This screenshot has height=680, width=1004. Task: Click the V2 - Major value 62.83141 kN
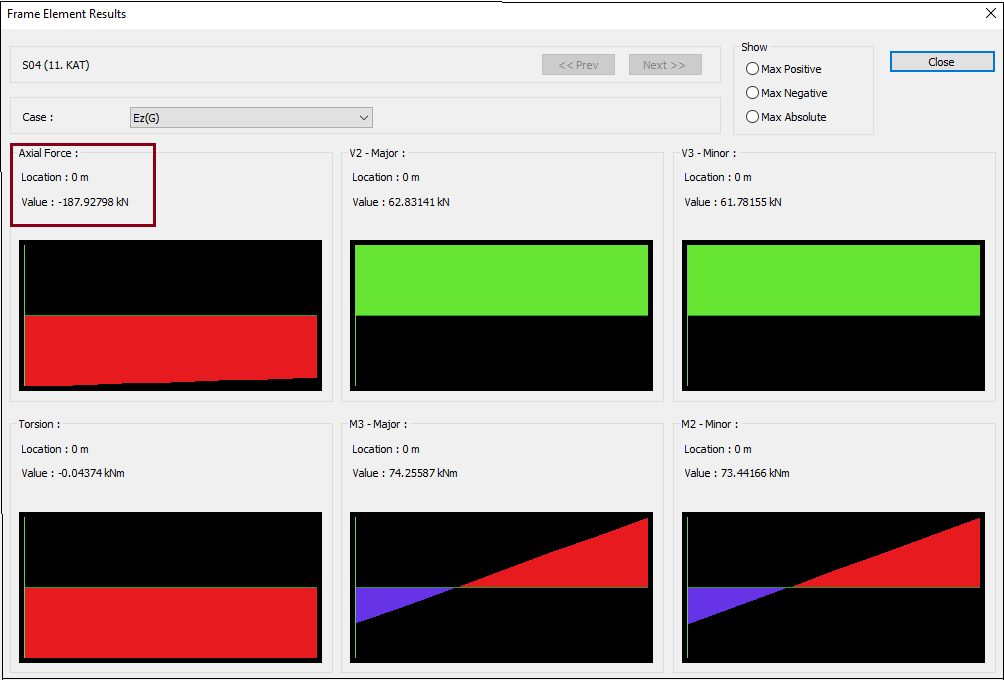pyautogui.click(x=401, y=202)
